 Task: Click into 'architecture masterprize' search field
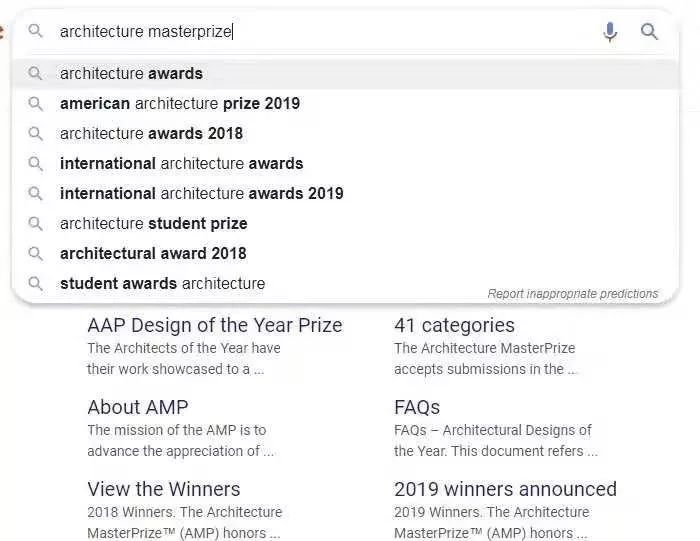[326, 32]
